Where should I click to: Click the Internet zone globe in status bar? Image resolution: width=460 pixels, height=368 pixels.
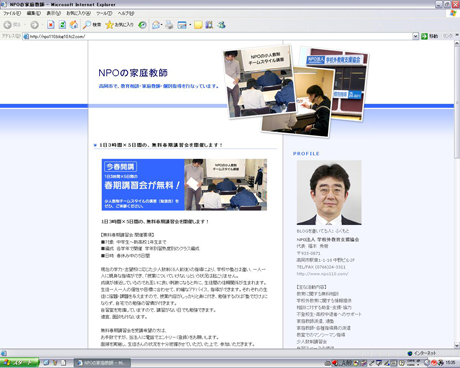coord(410,353)
